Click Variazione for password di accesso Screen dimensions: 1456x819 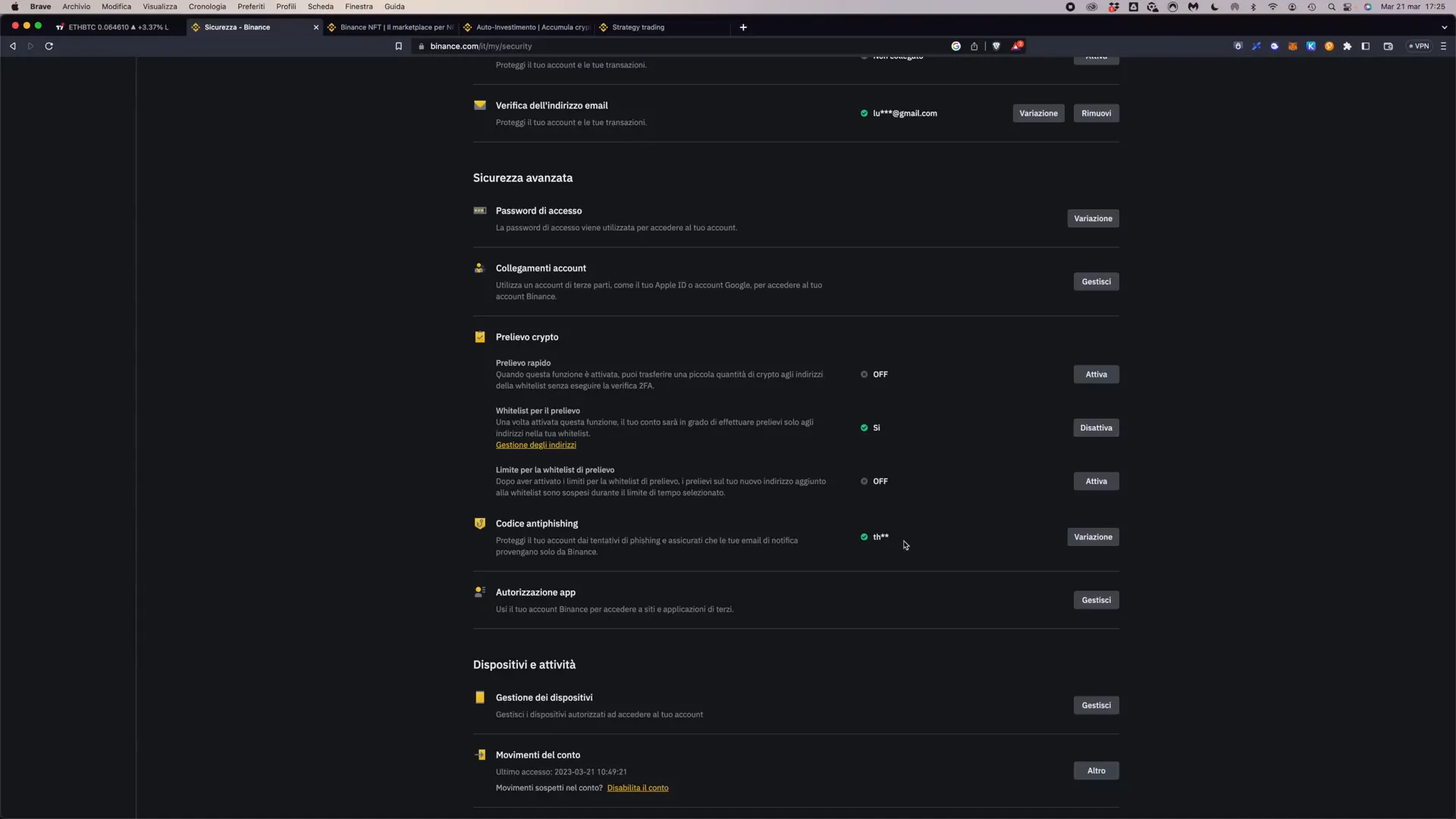[x=1093, y=218]
